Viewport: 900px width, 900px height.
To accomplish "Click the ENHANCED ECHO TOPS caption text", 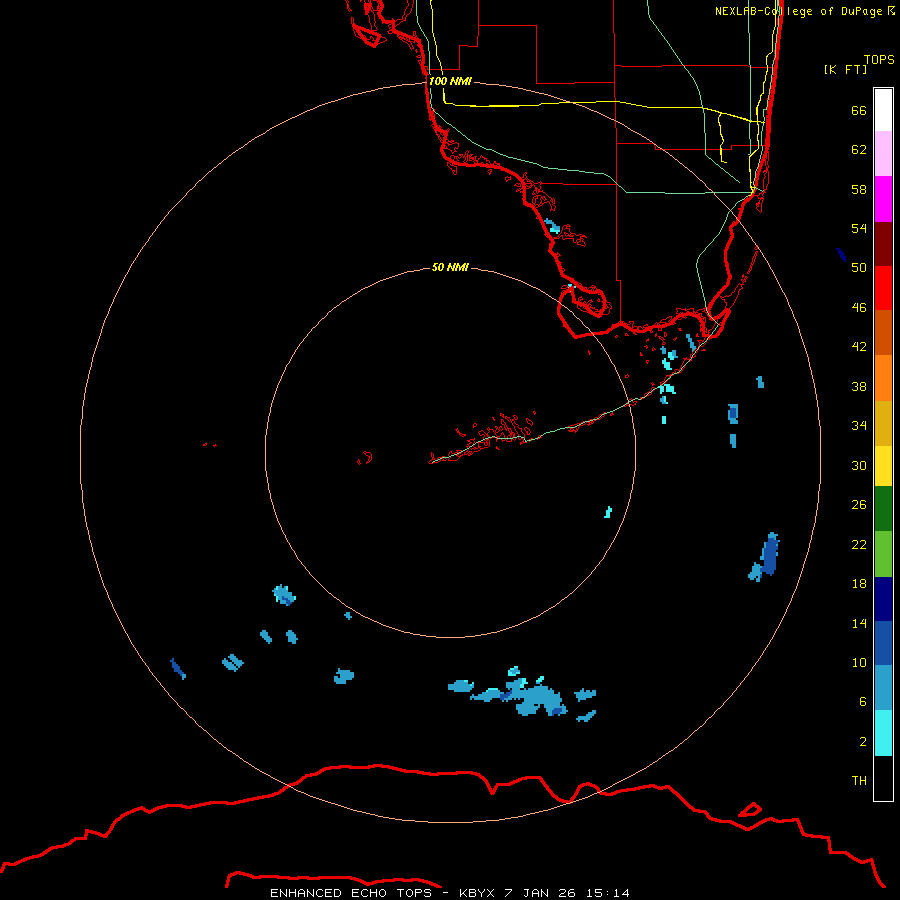I will click(x=351, y=893).
